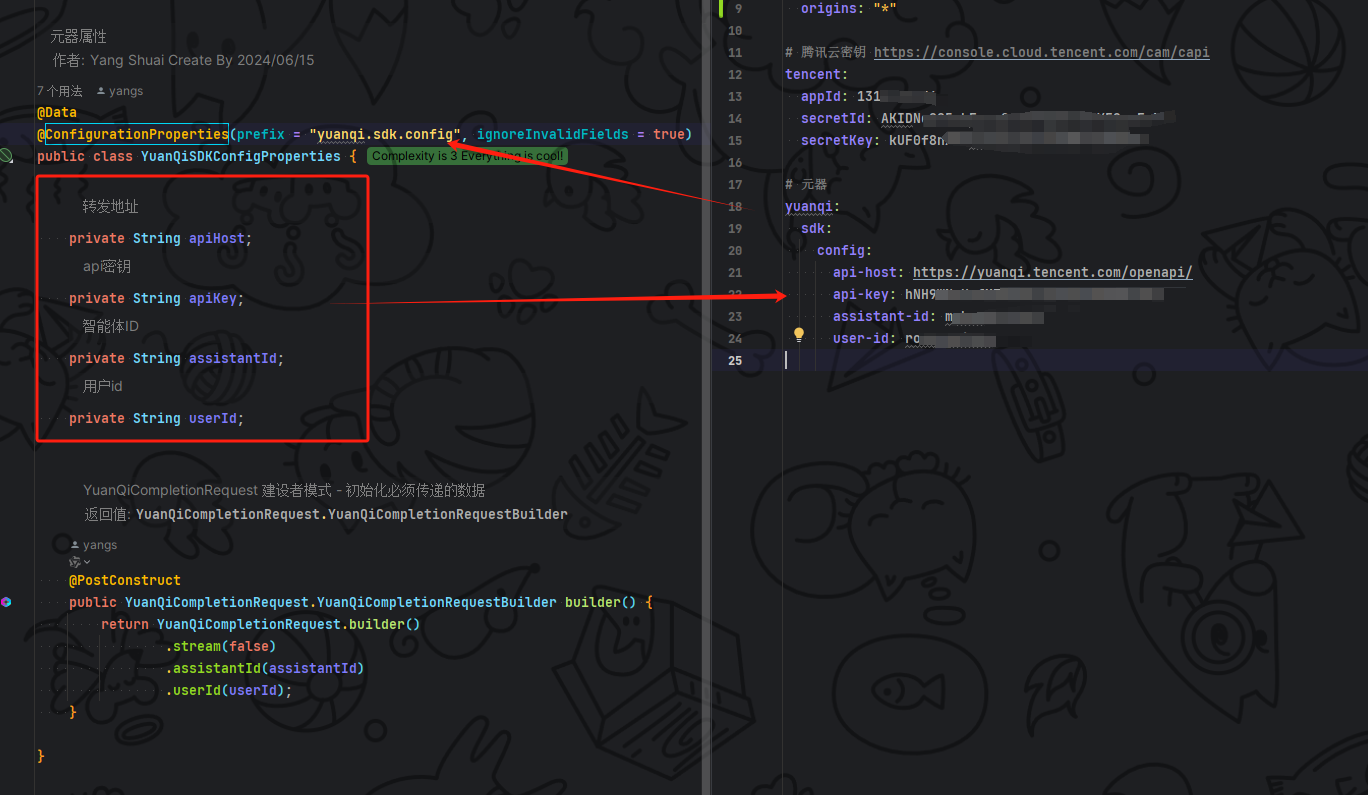
Task: Click the "yuanqi.sdk.config" prefix string
Action: pyautogui.click(x=385, y=134)
